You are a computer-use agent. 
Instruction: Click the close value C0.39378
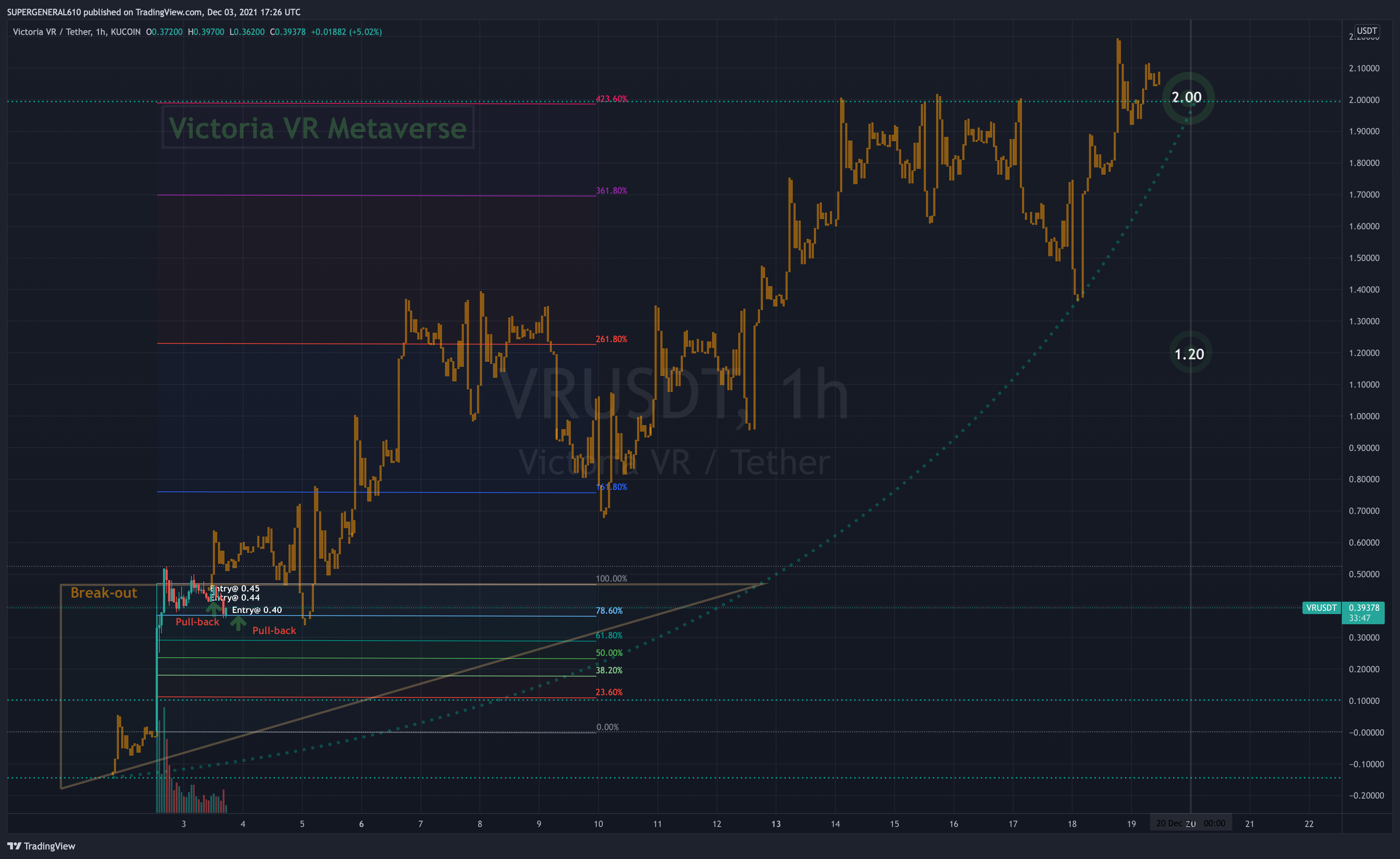click(x=287, y=32)
